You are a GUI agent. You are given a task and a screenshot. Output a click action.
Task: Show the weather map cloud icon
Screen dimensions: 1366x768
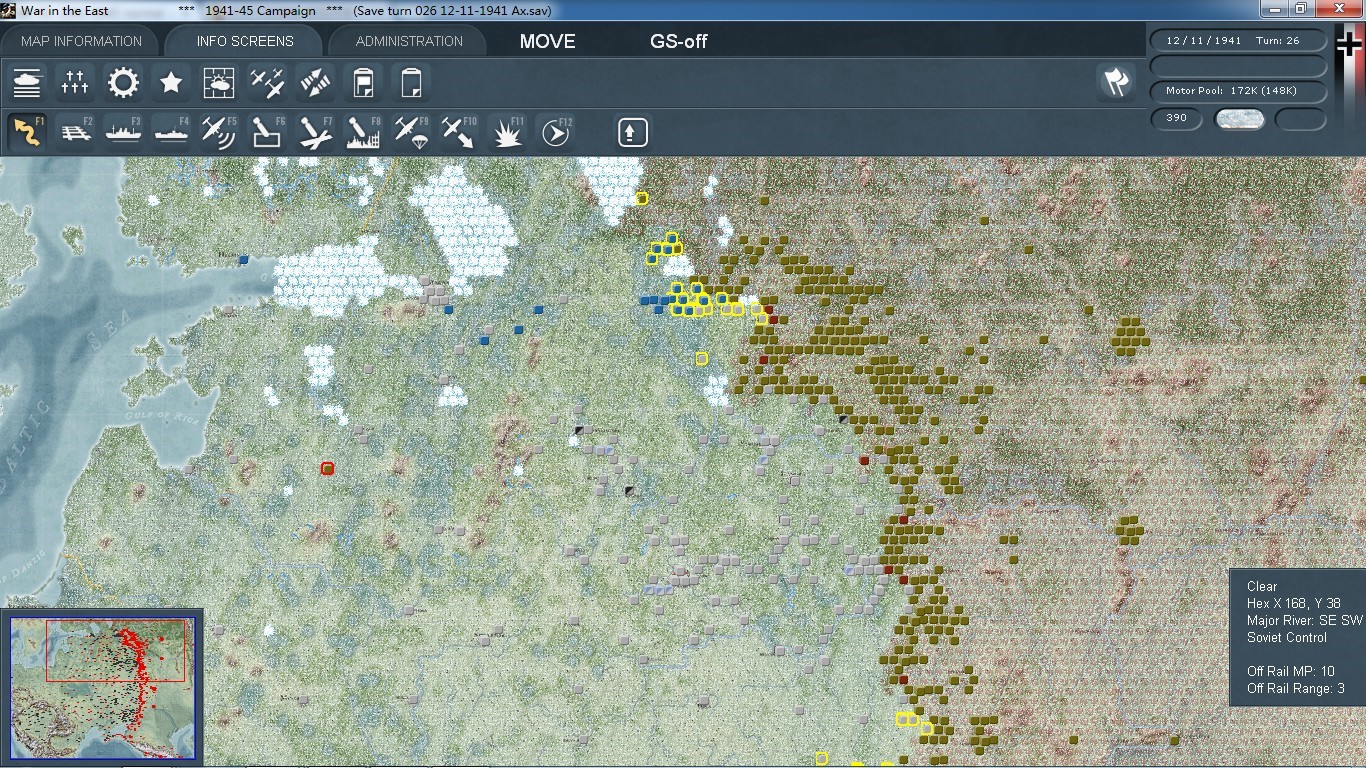click(x=219, y=83)
